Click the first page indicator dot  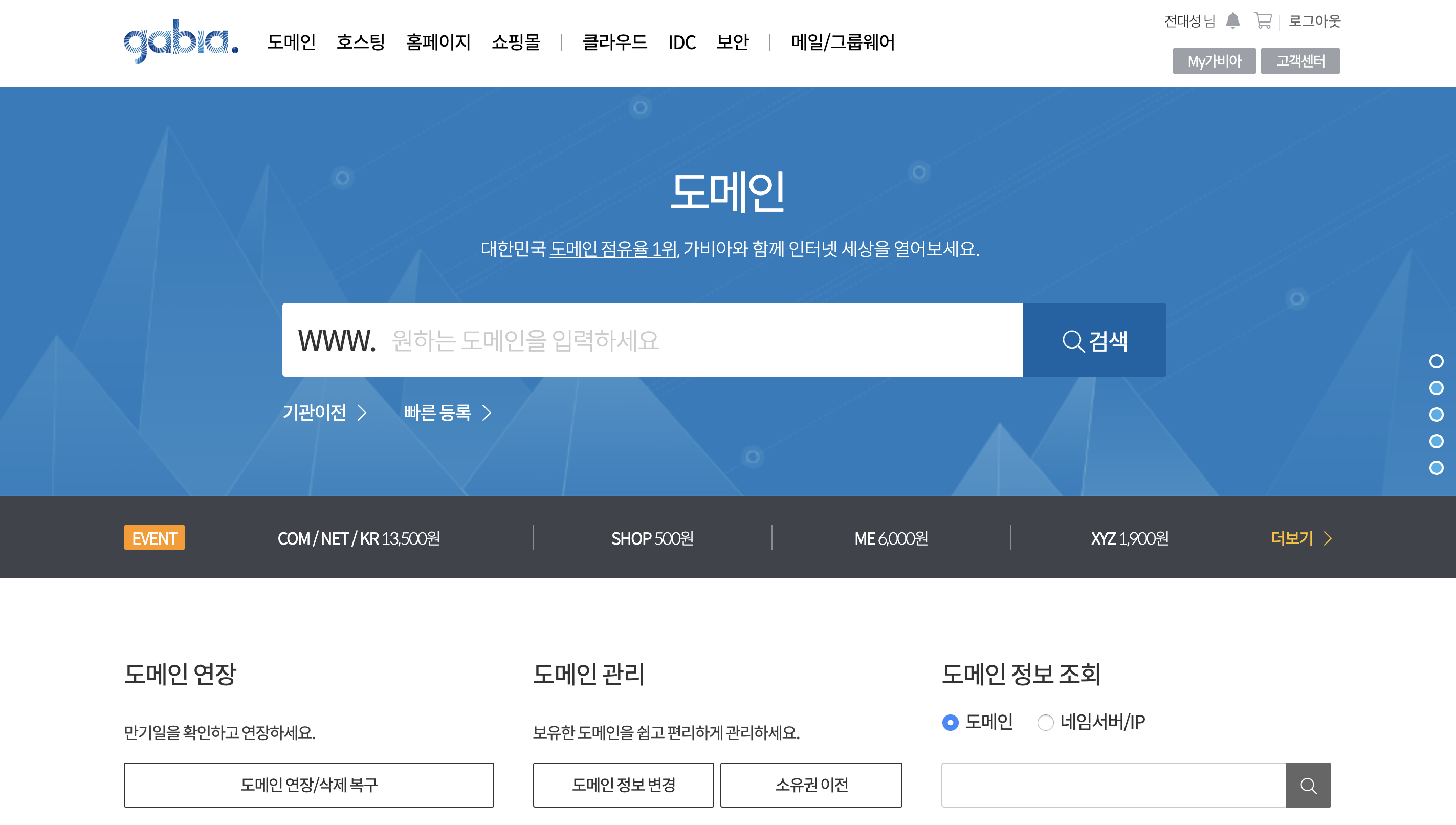click(x=1436, y=361)
